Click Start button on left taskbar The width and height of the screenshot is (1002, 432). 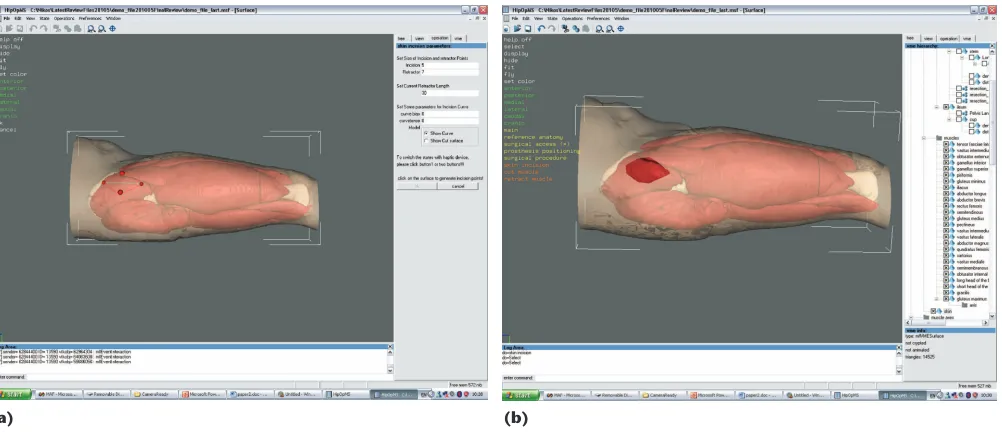click(x=15, y=395)
